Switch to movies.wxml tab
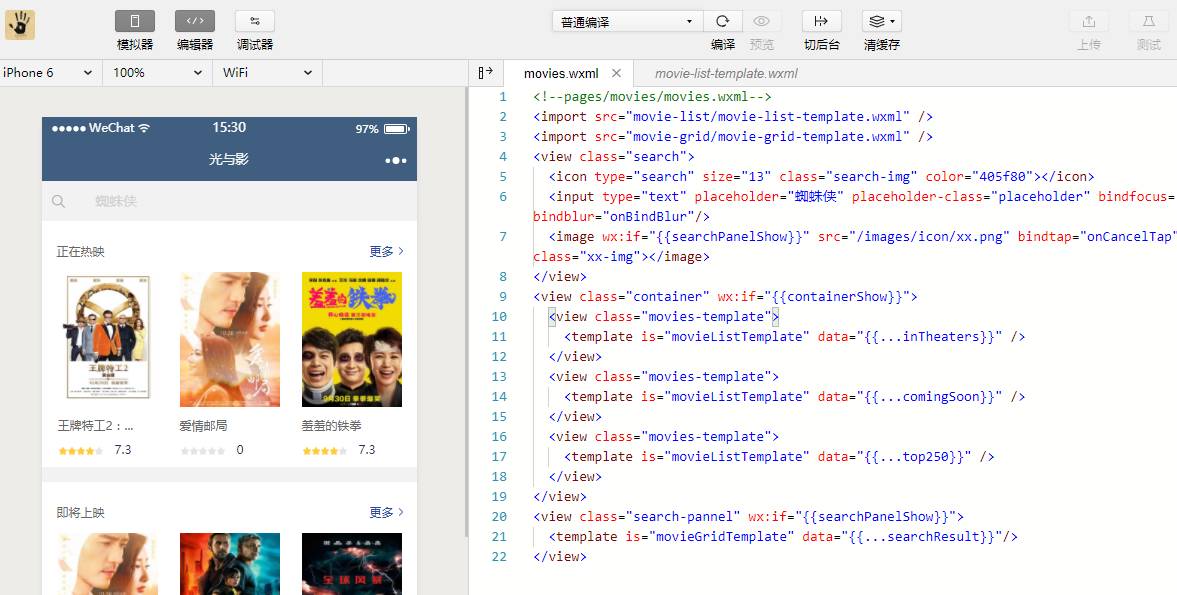The height and width of the screenshot is (595, 1177). click(x=561, y=74)
